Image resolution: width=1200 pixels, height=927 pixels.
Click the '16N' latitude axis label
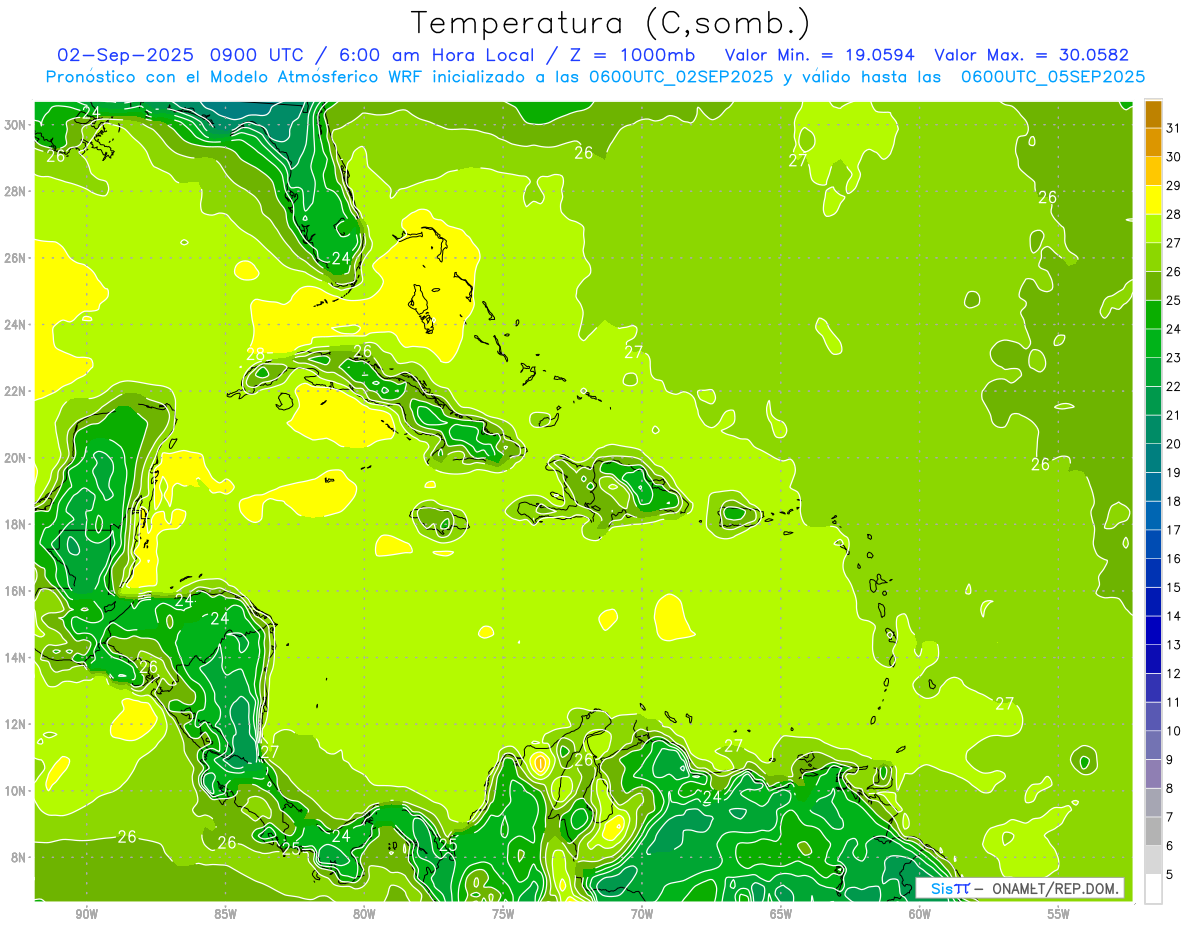(x=17, y=591)
